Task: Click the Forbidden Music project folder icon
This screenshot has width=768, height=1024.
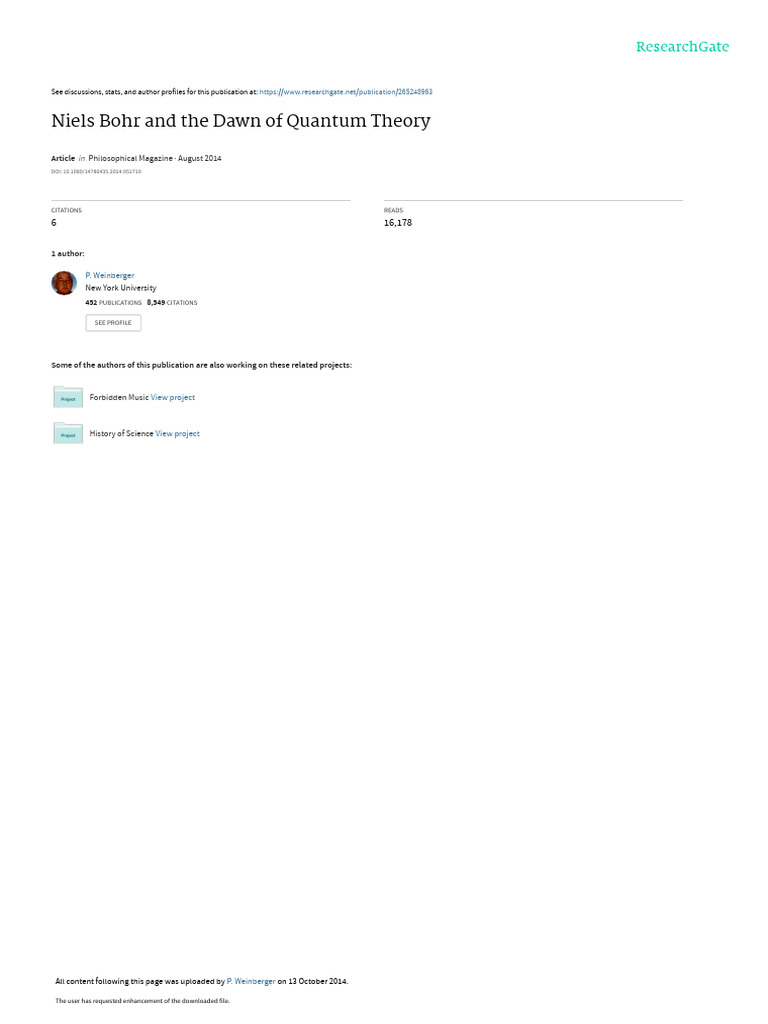Action: (68, 397)
